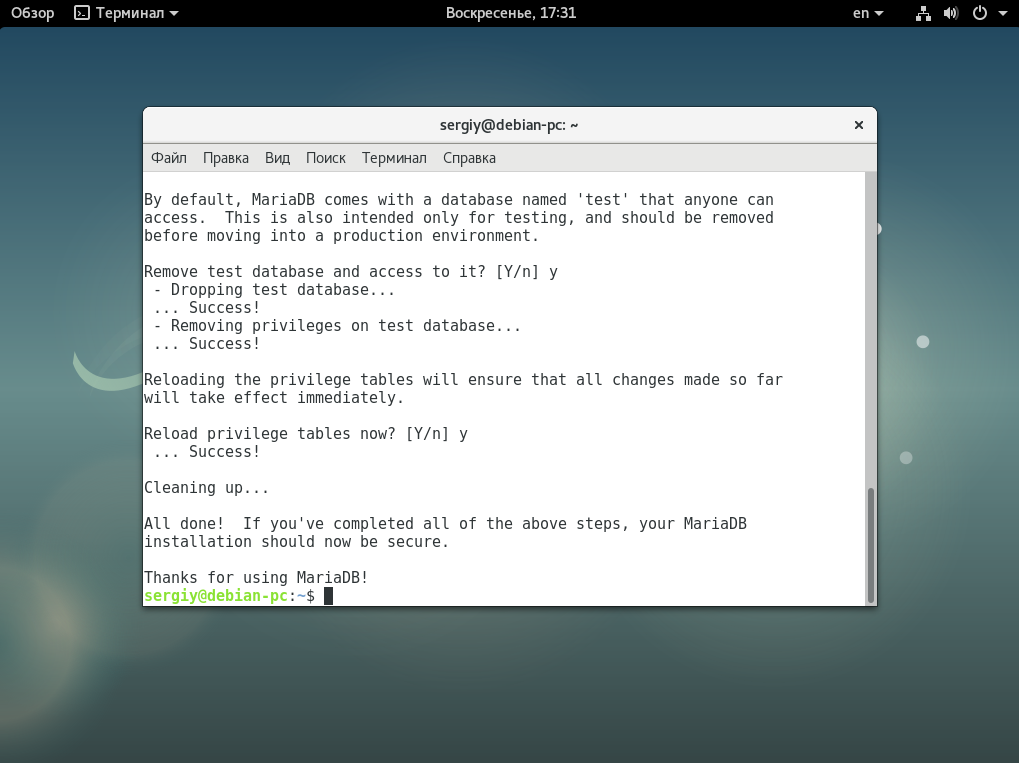Open Терминал menu in the window menu bar

[x=394, y=158]
